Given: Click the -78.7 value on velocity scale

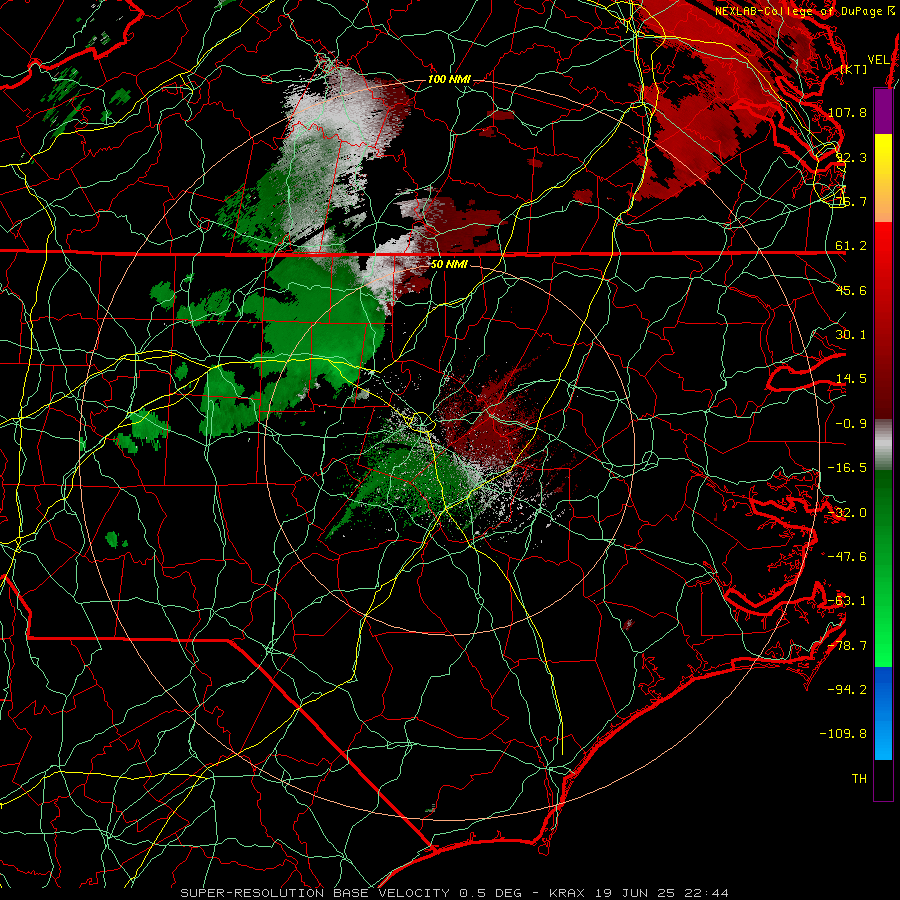Looking at the screenshot, I should click(x=847, y=646).
